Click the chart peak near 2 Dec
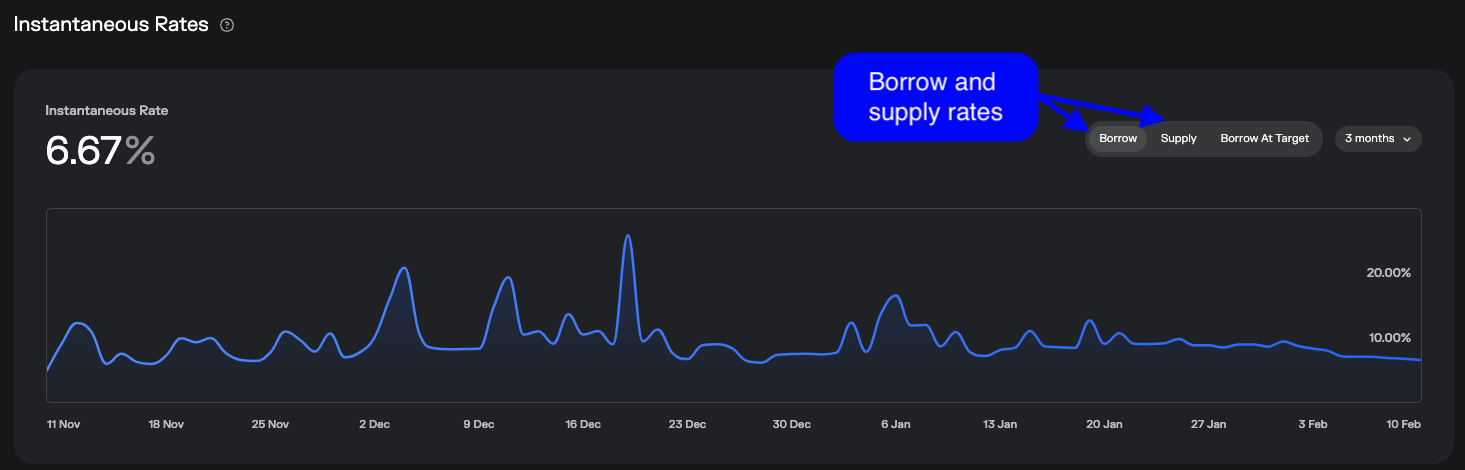Screen dimensions: 1465x470 tap(404, 269)
